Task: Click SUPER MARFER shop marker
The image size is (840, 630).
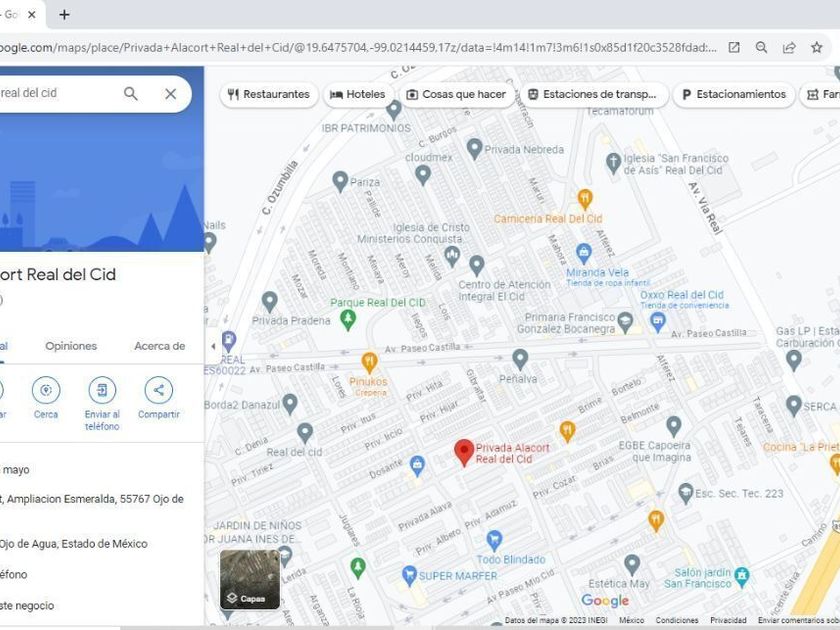Action: tap(409, 575)
